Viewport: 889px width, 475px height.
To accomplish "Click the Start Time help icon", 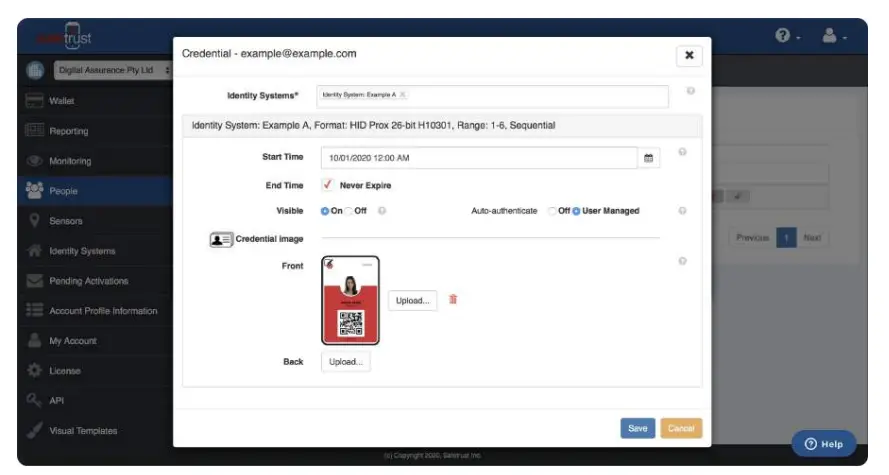I will coord(683,152).
